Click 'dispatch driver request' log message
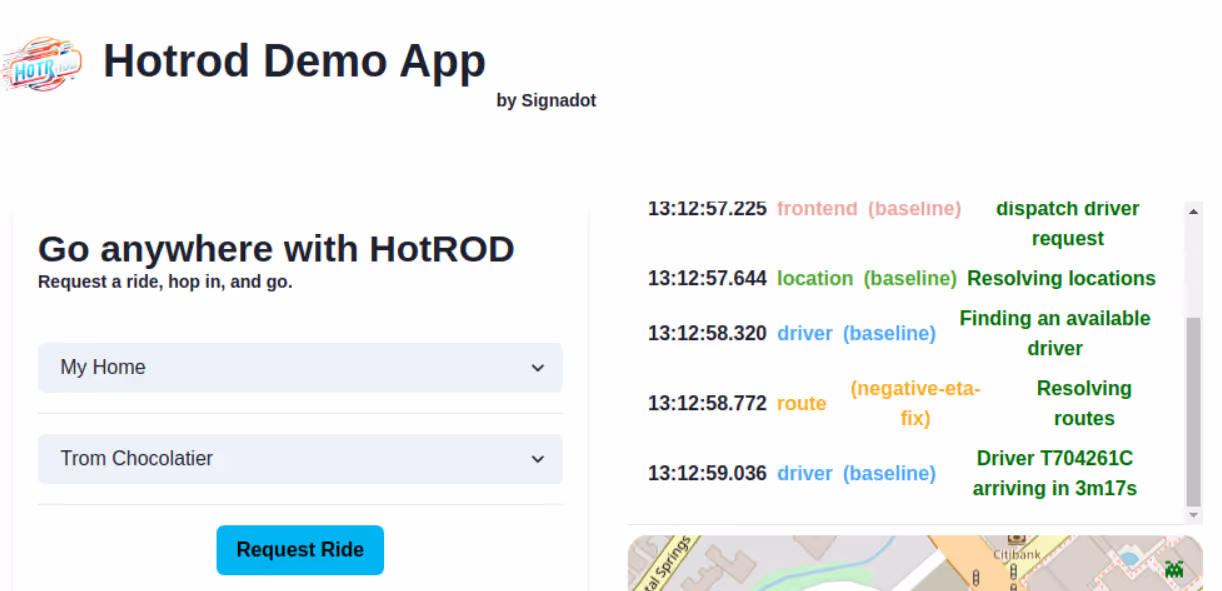This screenshot has width=1222, height=591. pos(1067,223)
